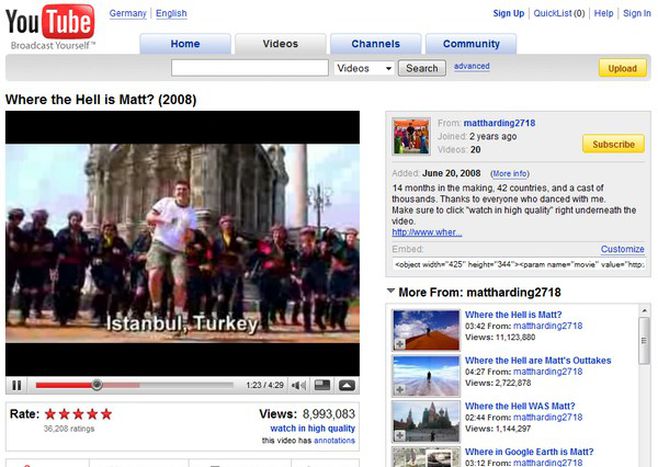Expand description with More info link

(x=510, y=174)
